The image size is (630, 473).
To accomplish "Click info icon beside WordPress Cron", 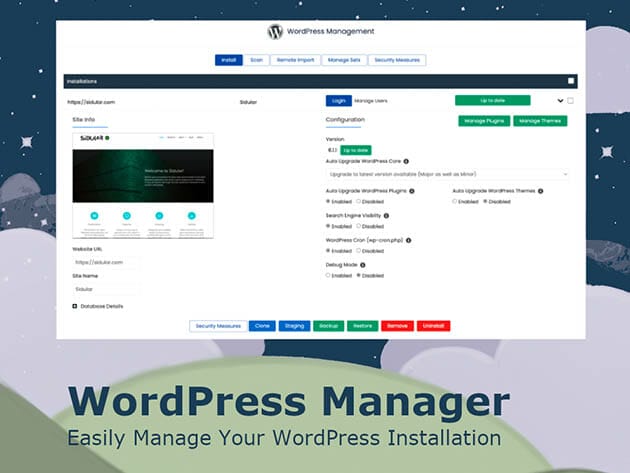I will [x=408, y=240].
